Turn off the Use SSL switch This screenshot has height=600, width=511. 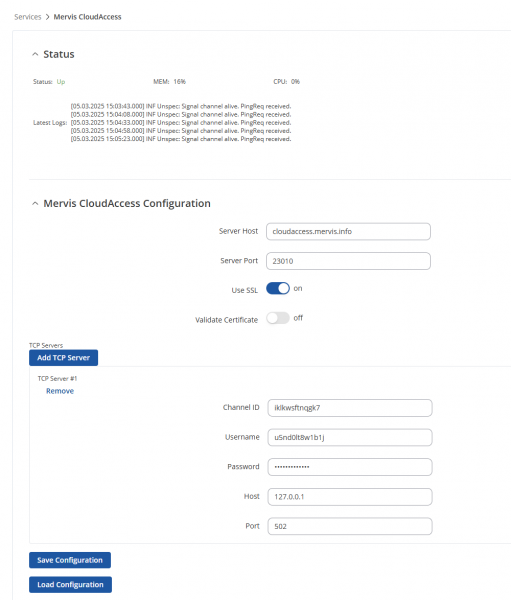click(x=278, y=288)
